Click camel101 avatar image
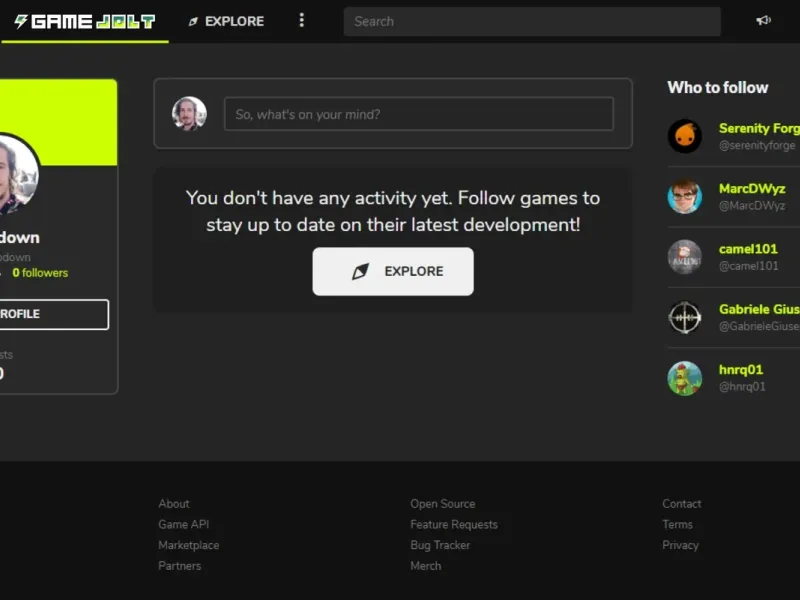This screenshot has height=600, width=800. tap(685, 257)
